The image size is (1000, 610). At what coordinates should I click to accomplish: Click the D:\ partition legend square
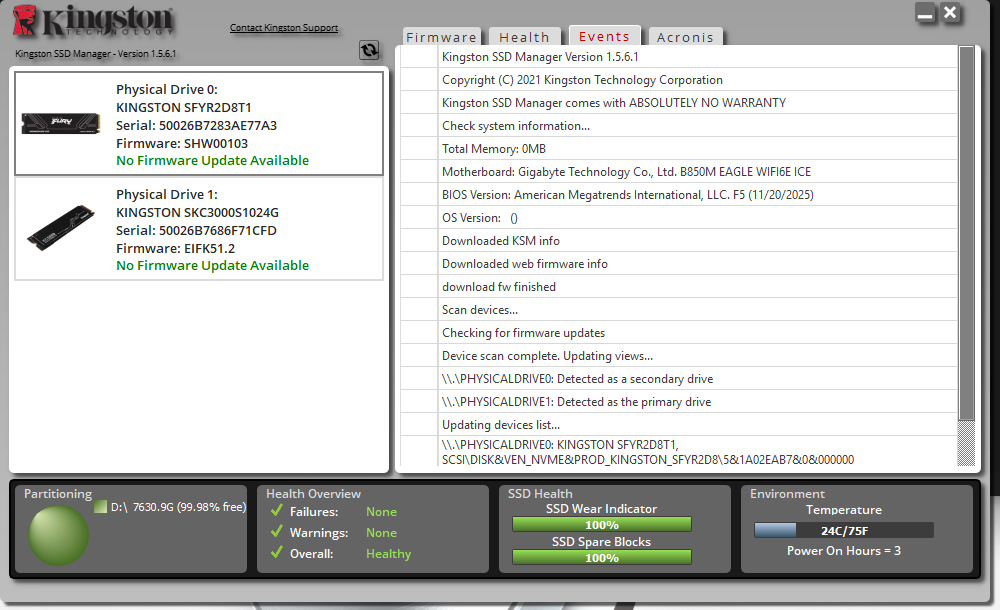100,507
